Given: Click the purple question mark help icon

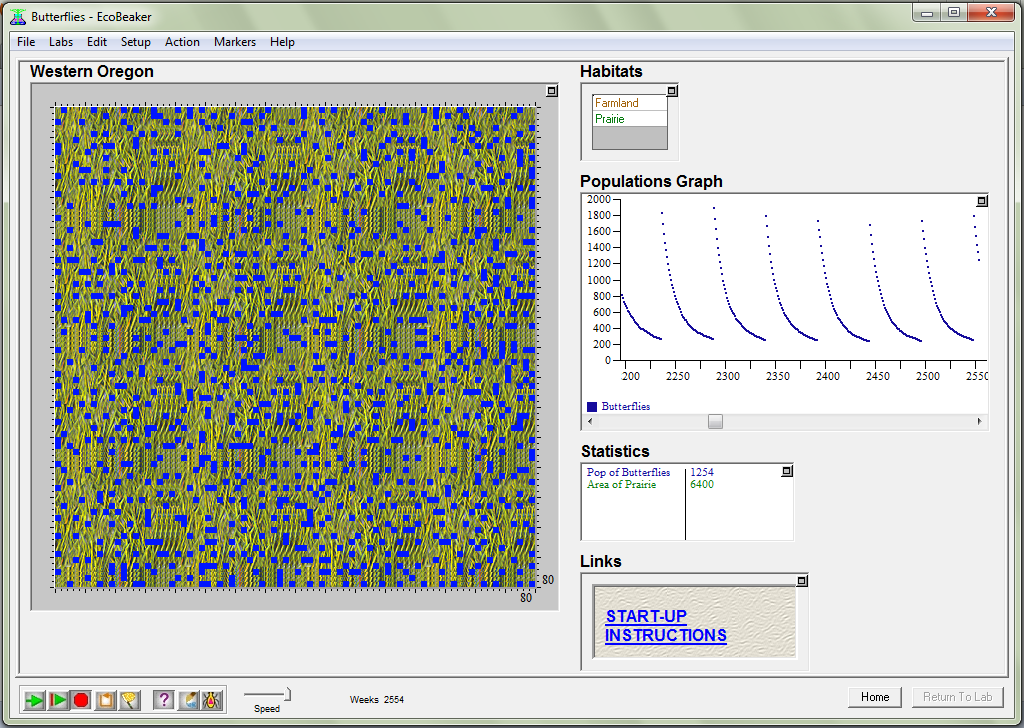Looking at the screenshot, I should click(x=165, y=700).
